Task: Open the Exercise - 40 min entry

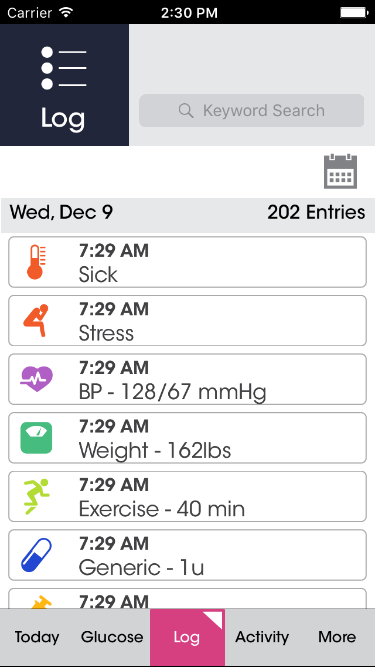Action: (188, 496)
